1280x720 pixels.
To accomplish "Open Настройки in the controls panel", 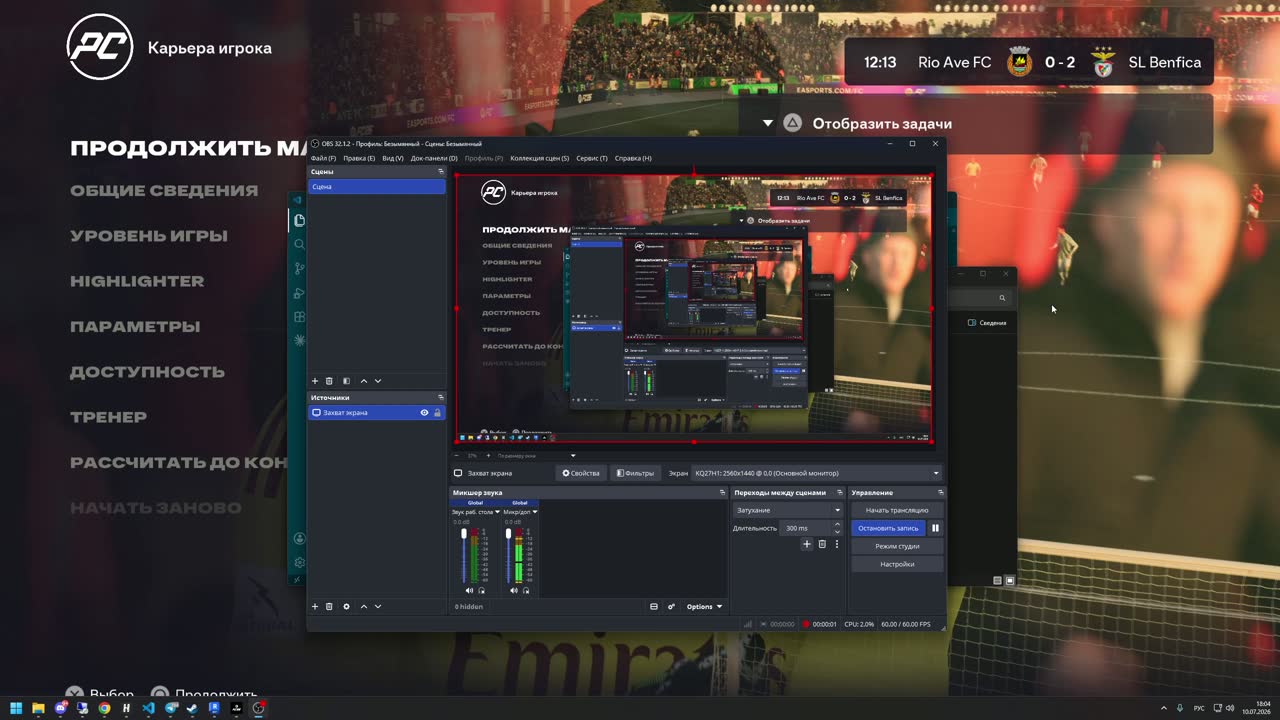I will click(897, 564).
